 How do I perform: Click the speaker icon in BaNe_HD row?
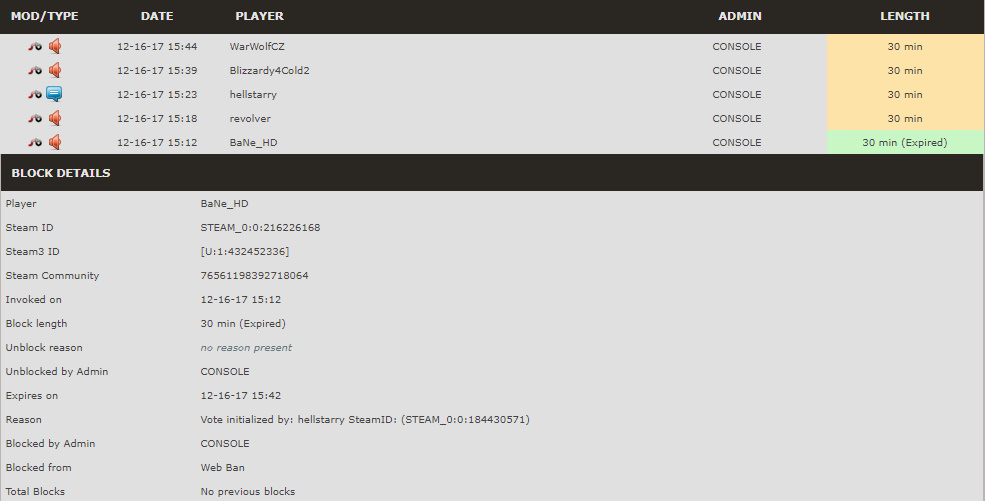(55, 143)
